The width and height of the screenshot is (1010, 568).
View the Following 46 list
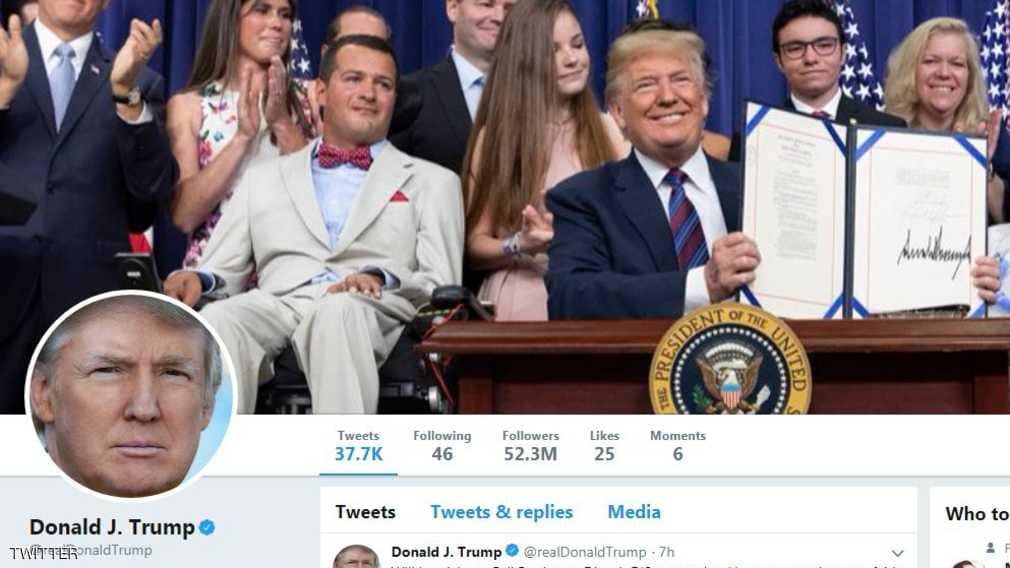pyautogui.click(x=442, y=446)
